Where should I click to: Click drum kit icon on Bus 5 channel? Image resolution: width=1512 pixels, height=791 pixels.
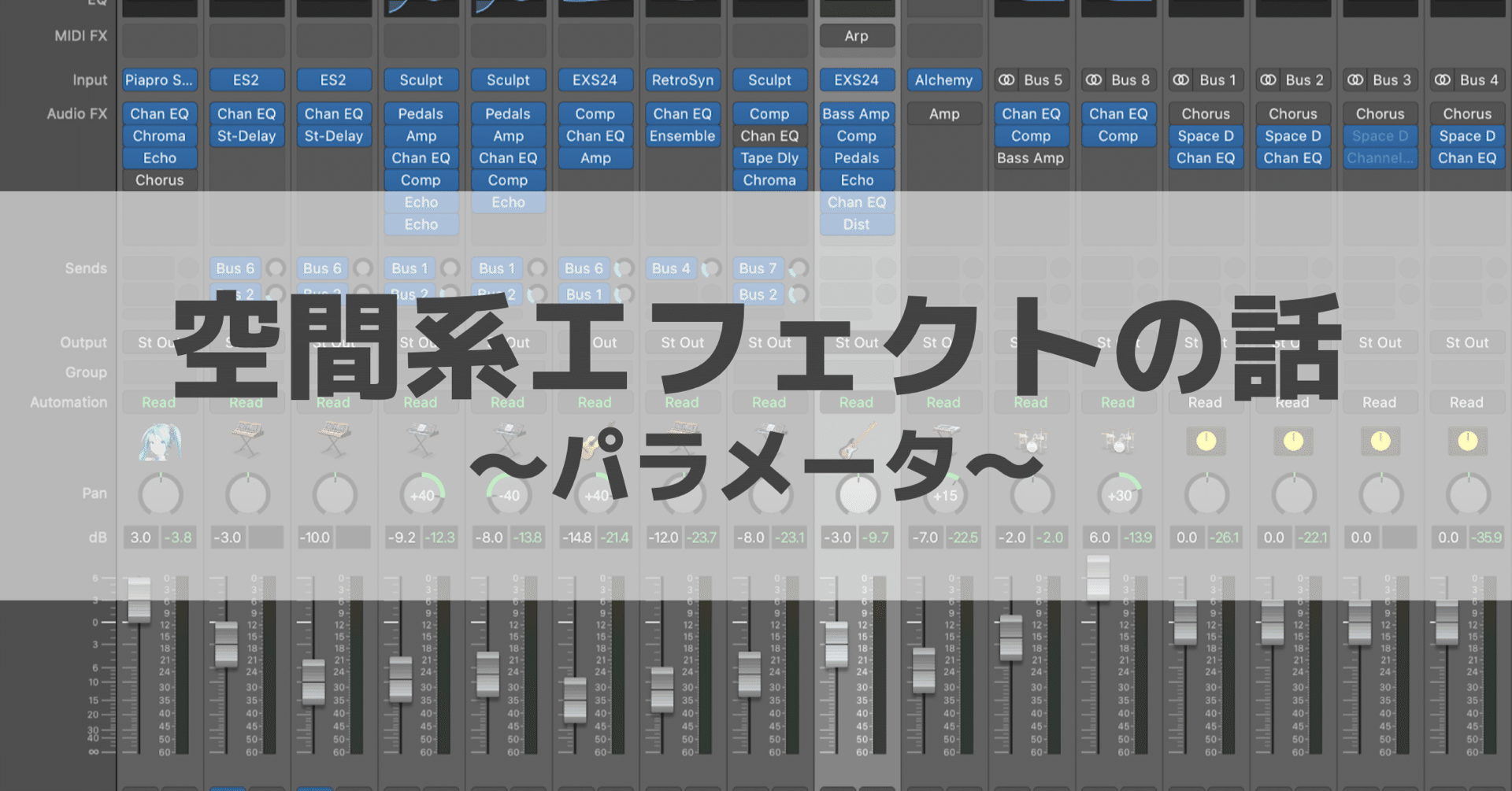click(1031, 442)
